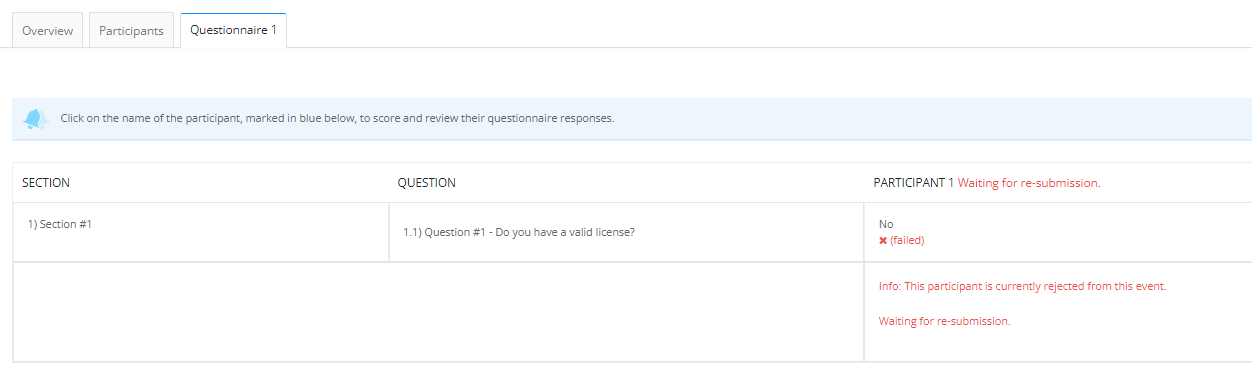Click Question #1 about valid license

coord(519,232)
